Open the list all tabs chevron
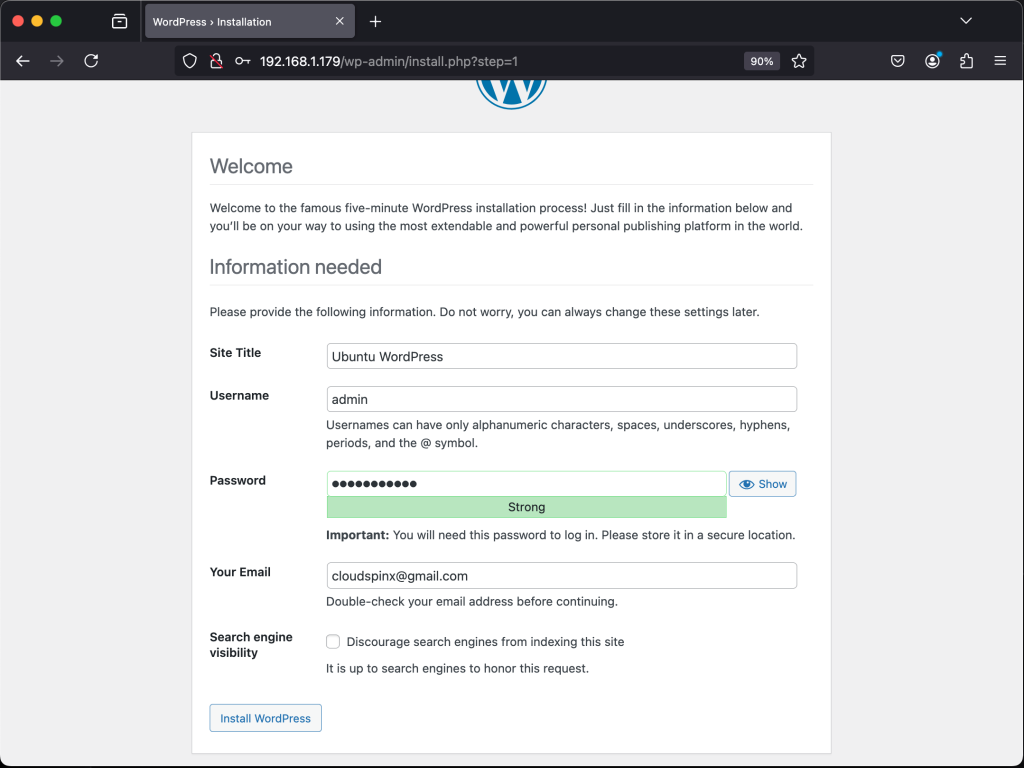Image resolution: width=1024 pixels, height=768 pixels. pyautogui.click(x=966, y=20)
